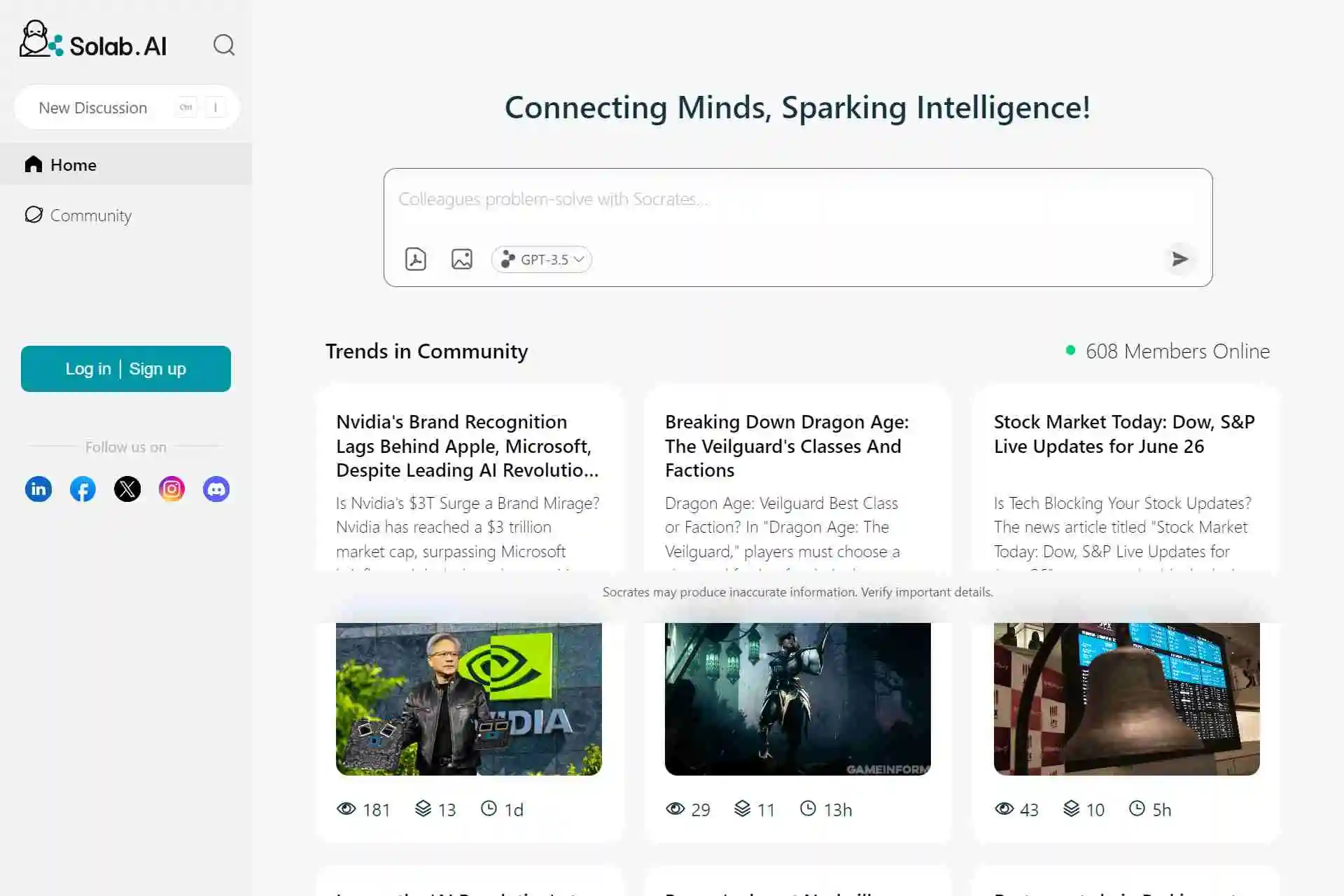Click the layers icon showing 13
1344x896 pixels.
click(423, 809)
